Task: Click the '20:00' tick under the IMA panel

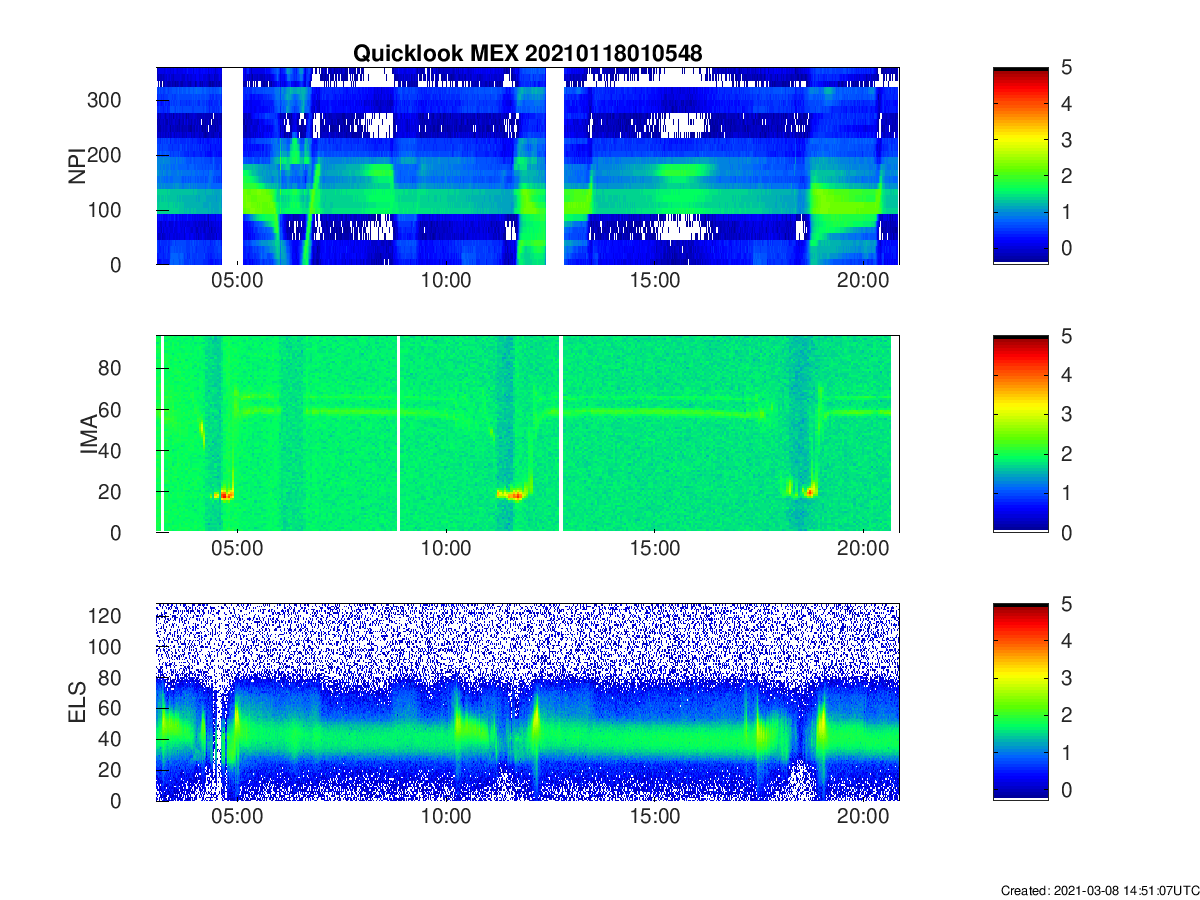Action: (863, 549)
